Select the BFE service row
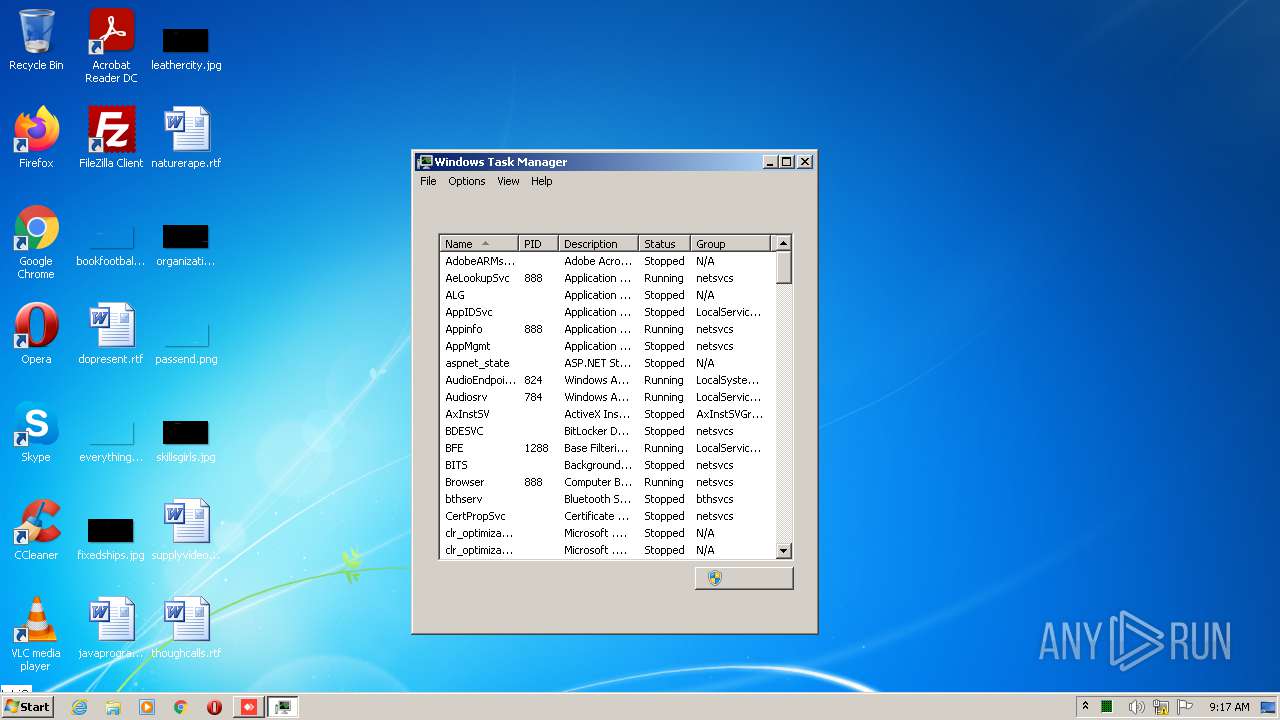 tap(607, 448)
